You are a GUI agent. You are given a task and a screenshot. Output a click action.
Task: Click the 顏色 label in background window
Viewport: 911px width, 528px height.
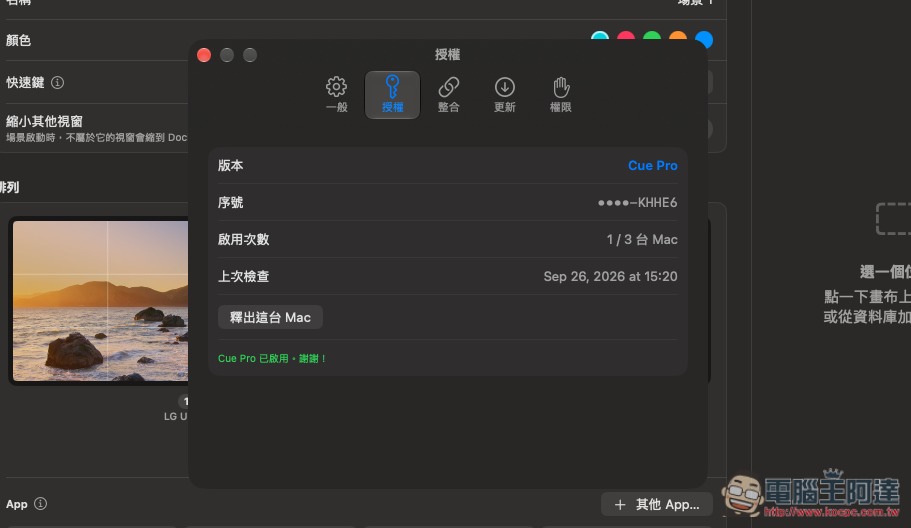[18, 40]
